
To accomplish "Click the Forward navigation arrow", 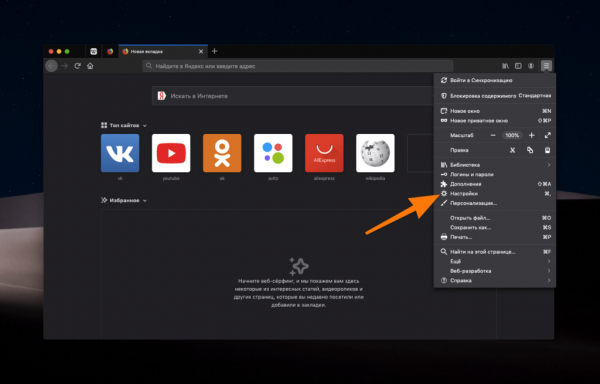I will click(65, 66).
